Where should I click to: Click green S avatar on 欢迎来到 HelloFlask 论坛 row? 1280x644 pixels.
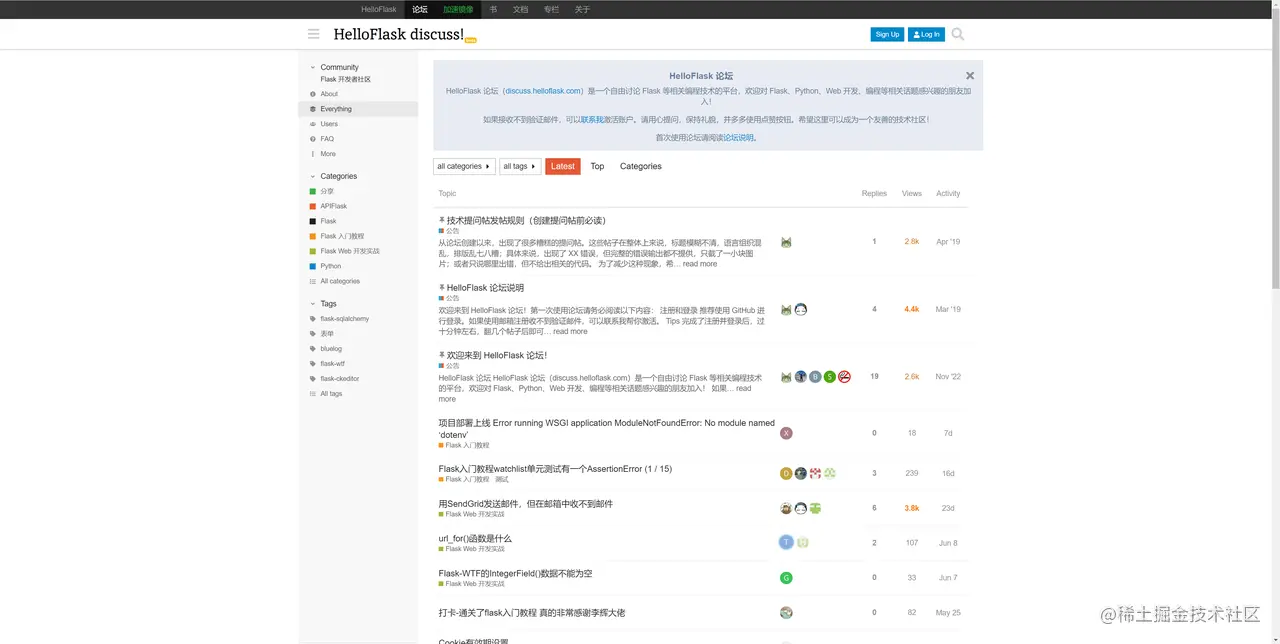[830, 377]
